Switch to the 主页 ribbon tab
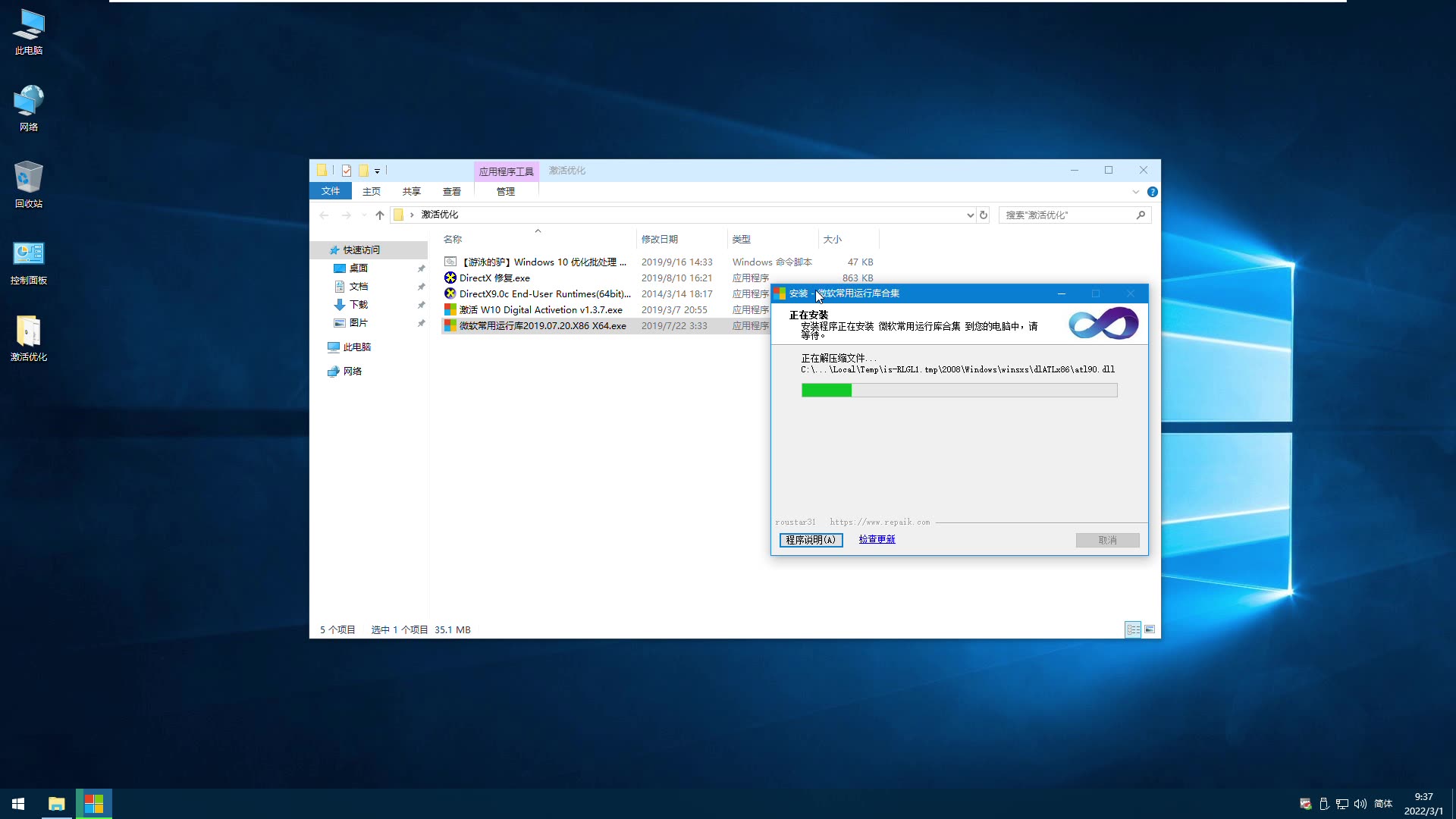This screenshot has width=1456, height=819. (372, 192)
